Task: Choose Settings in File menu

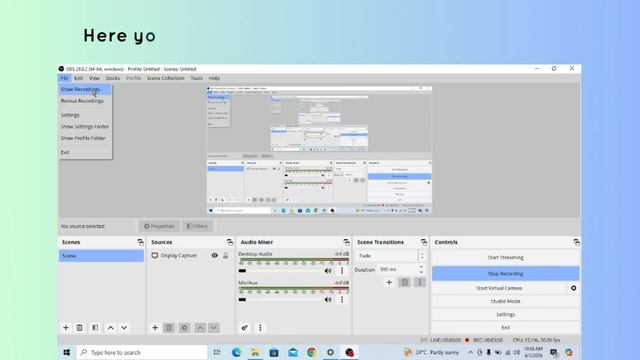Action: point(85,115)
